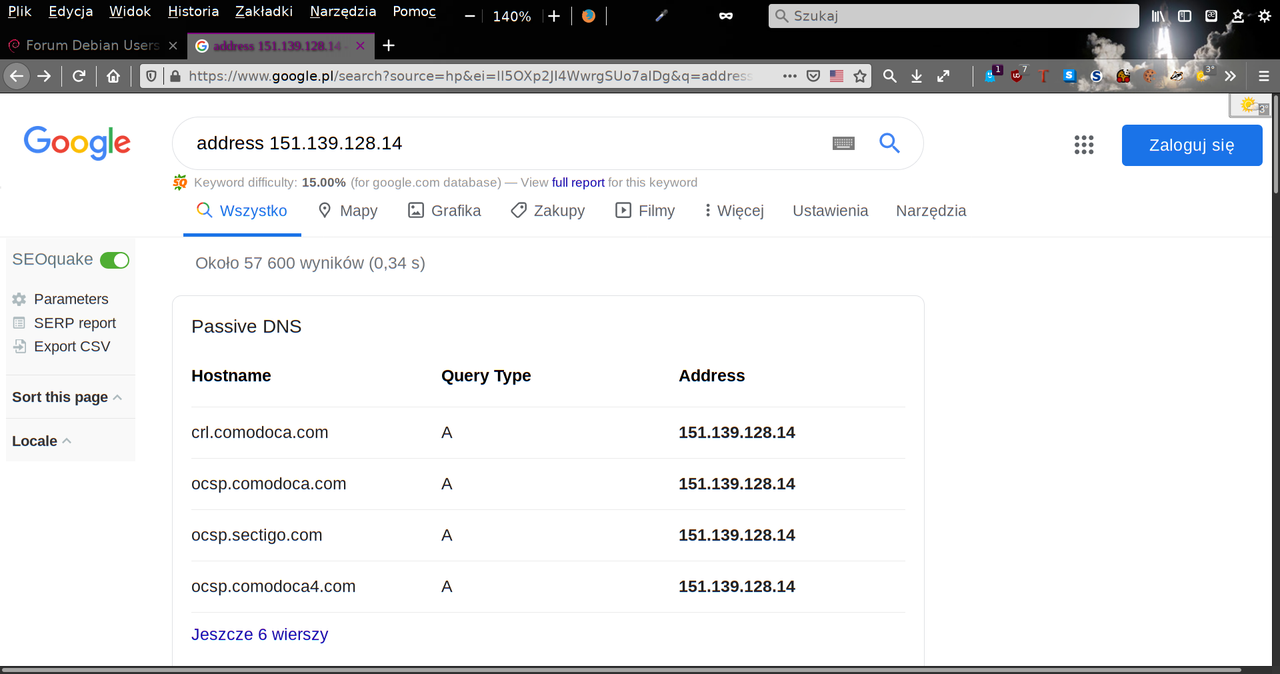Open the on-screen keyboard in search box
This screenshot has width=1280, height=674.
843,143
